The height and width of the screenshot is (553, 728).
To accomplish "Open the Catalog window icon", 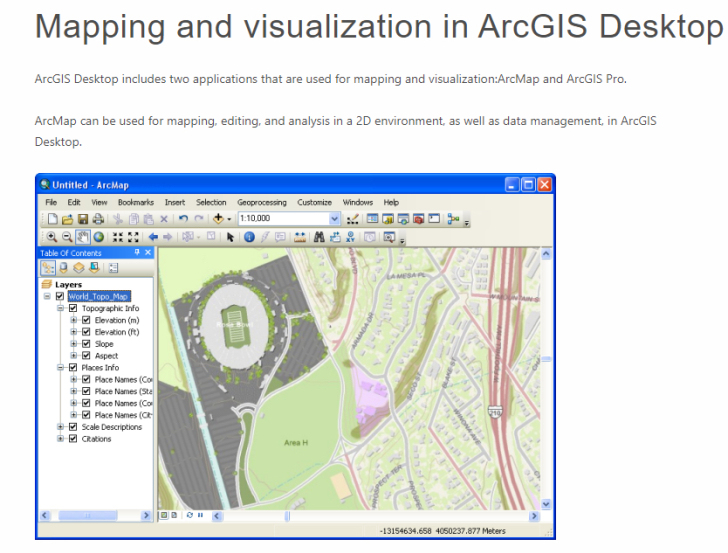I will (x=388, y=219).
